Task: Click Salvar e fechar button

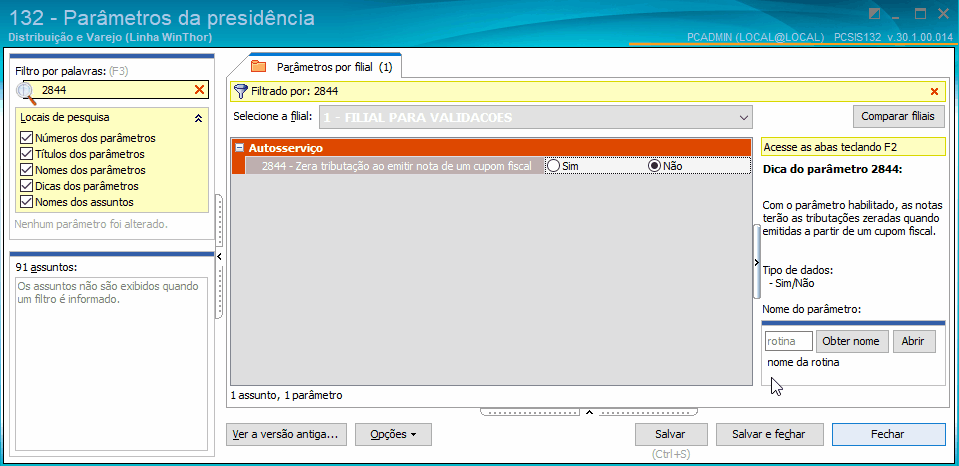Action: point(769,434)
